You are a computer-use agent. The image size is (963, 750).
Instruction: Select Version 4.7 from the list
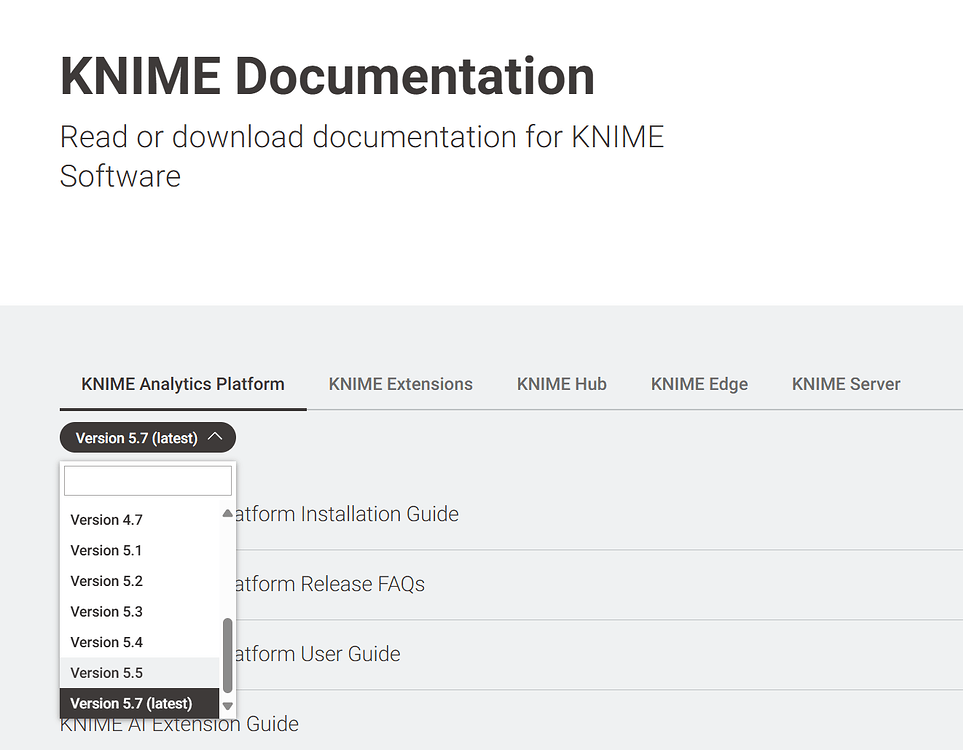tap(106, 519)
